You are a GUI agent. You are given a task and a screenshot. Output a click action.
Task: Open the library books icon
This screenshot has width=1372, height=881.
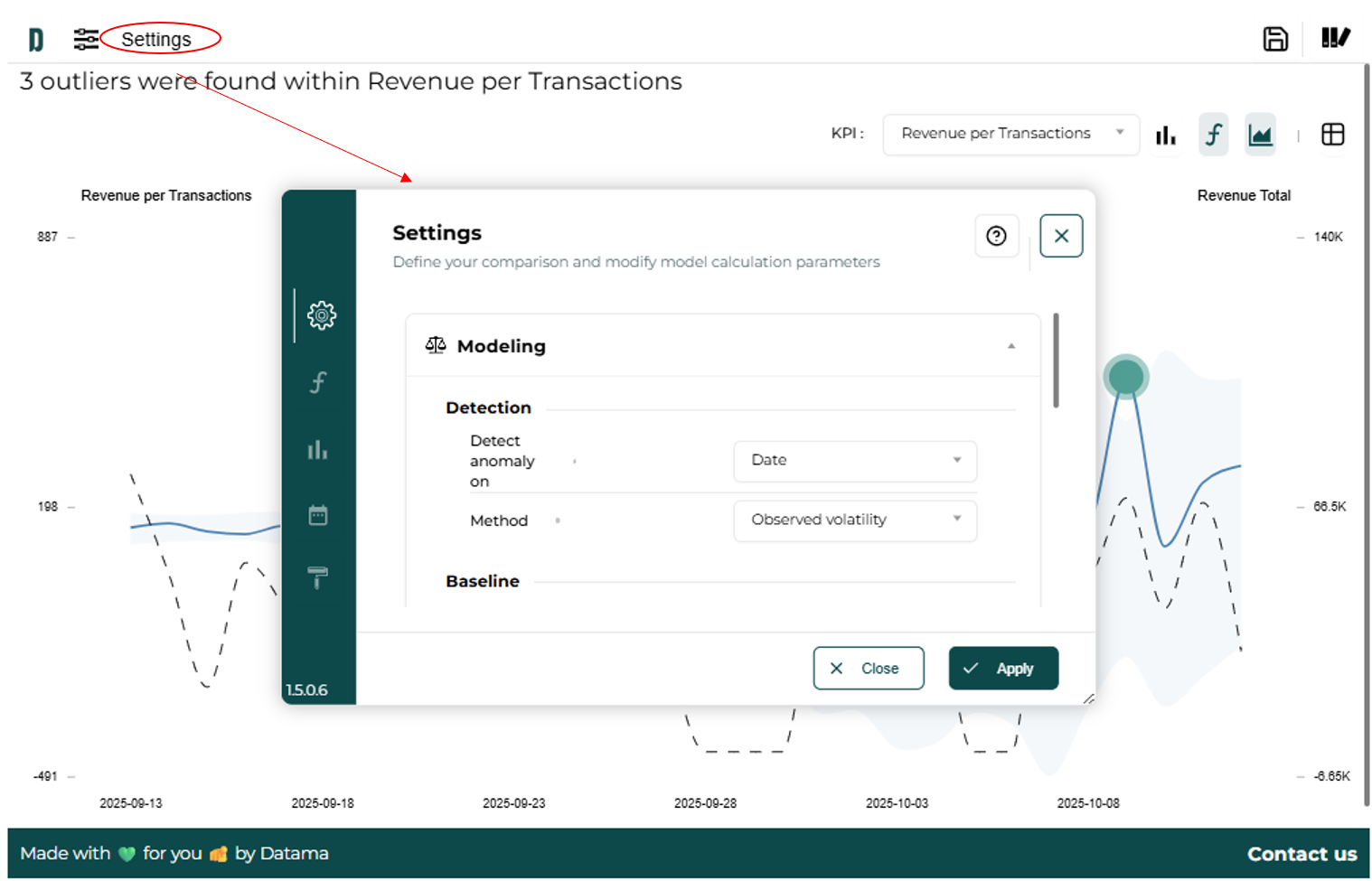tap(1335, 38)
